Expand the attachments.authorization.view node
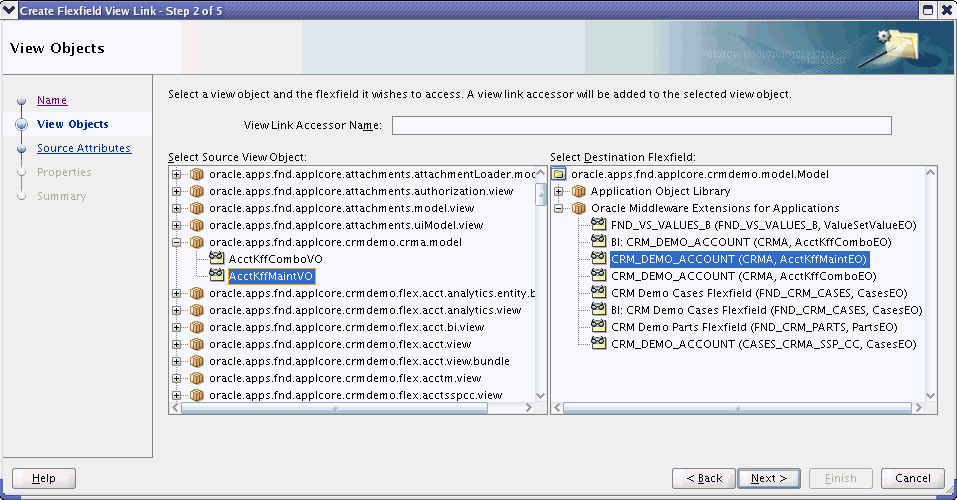This screenshot has height=500, width=957. click(x=176, y=192)
